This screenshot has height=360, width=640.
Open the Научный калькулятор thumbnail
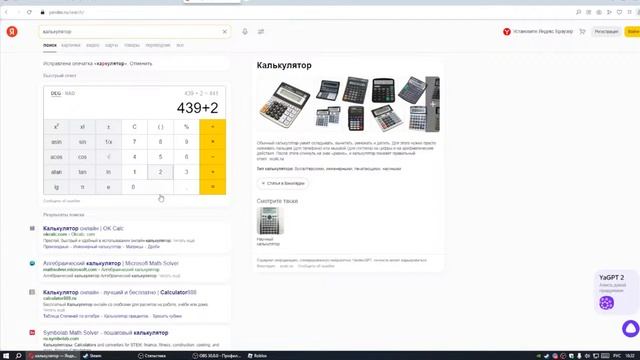pyautogui.click(x=270, y=221)
